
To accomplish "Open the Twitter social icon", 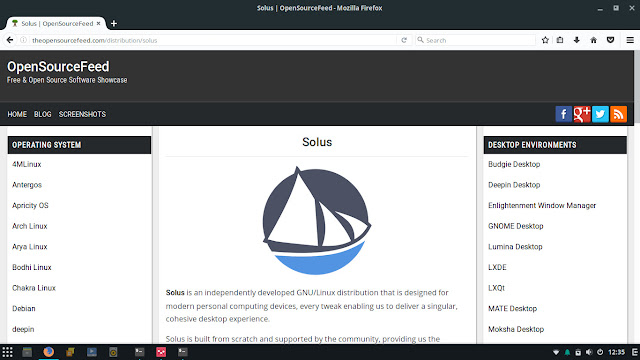I will coord(600,114).
